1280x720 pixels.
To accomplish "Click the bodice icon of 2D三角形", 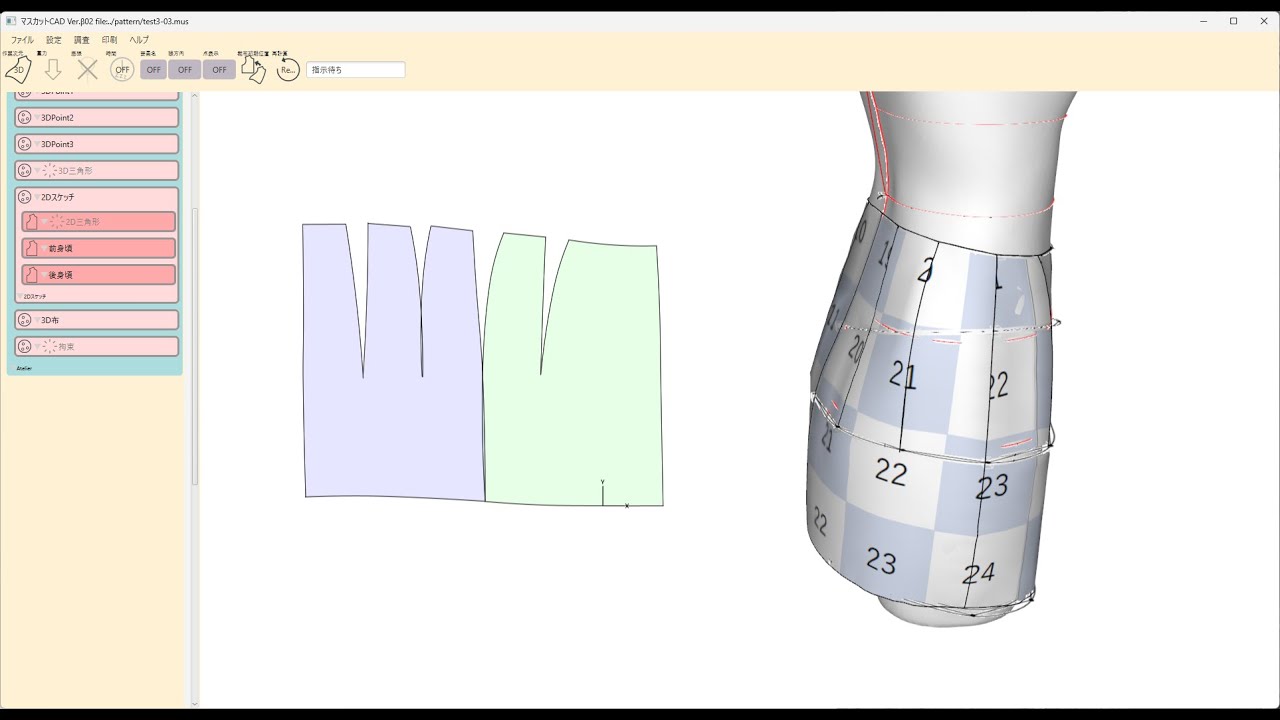I will (31, 221).
